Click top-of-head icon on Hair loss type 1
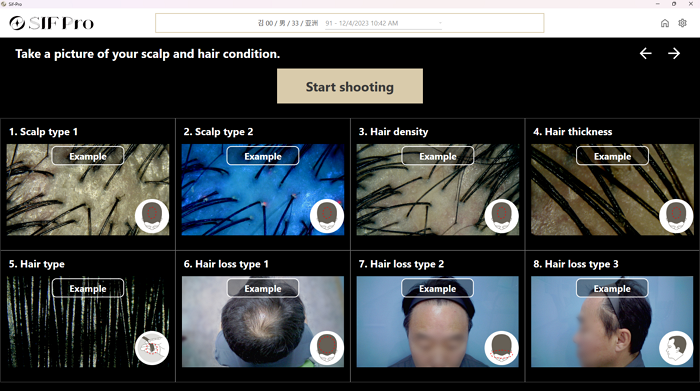 327,348
